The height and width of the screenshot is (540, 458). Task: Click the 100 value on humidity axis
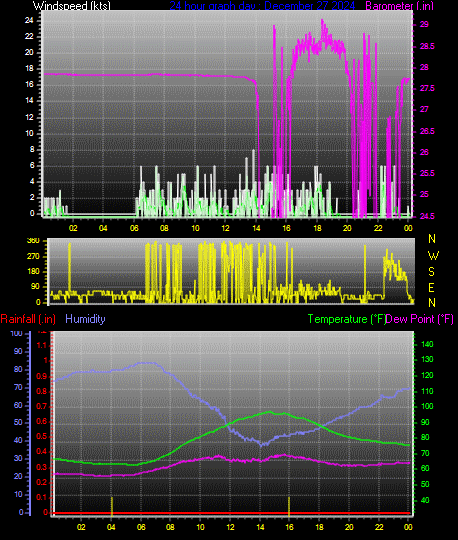tap(17, 333)
